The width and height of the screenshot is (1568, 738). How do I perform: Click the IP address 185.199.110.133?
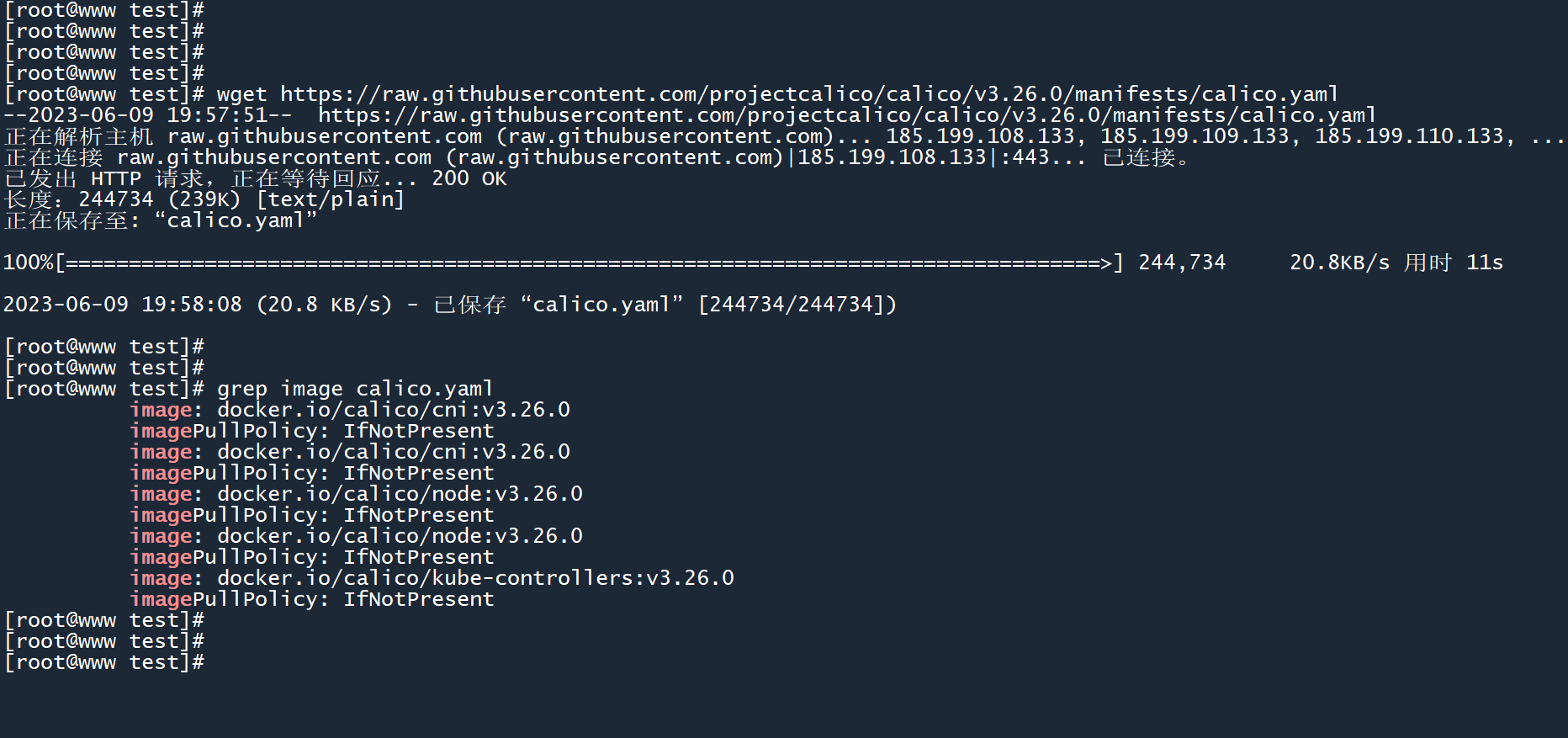[x=1409, y=136]
